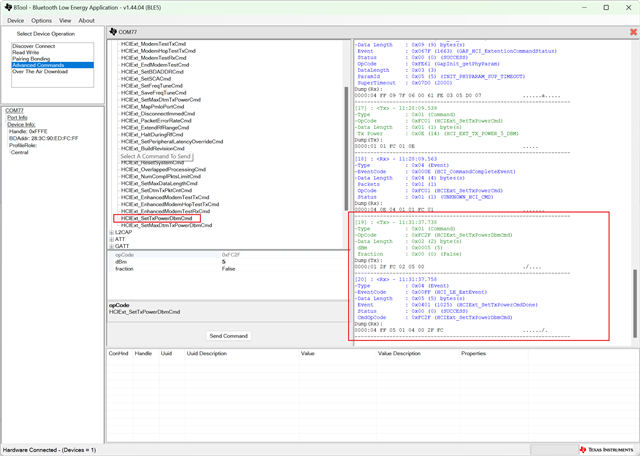Select HCIExt_SetMaxDtmTxPowerDbmCmd tree item

coord(167,225)
